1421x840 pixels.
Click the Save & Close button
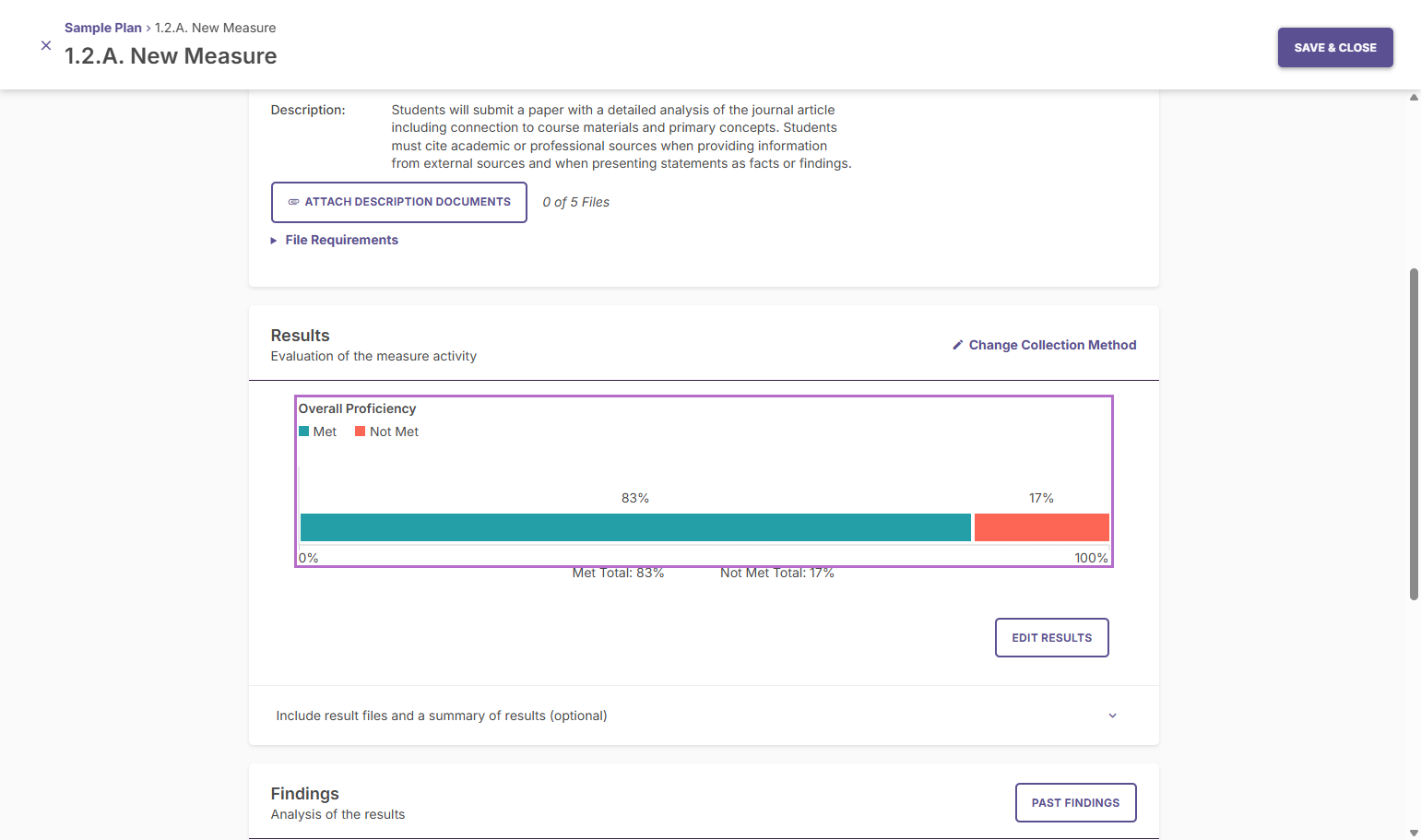1335,48
